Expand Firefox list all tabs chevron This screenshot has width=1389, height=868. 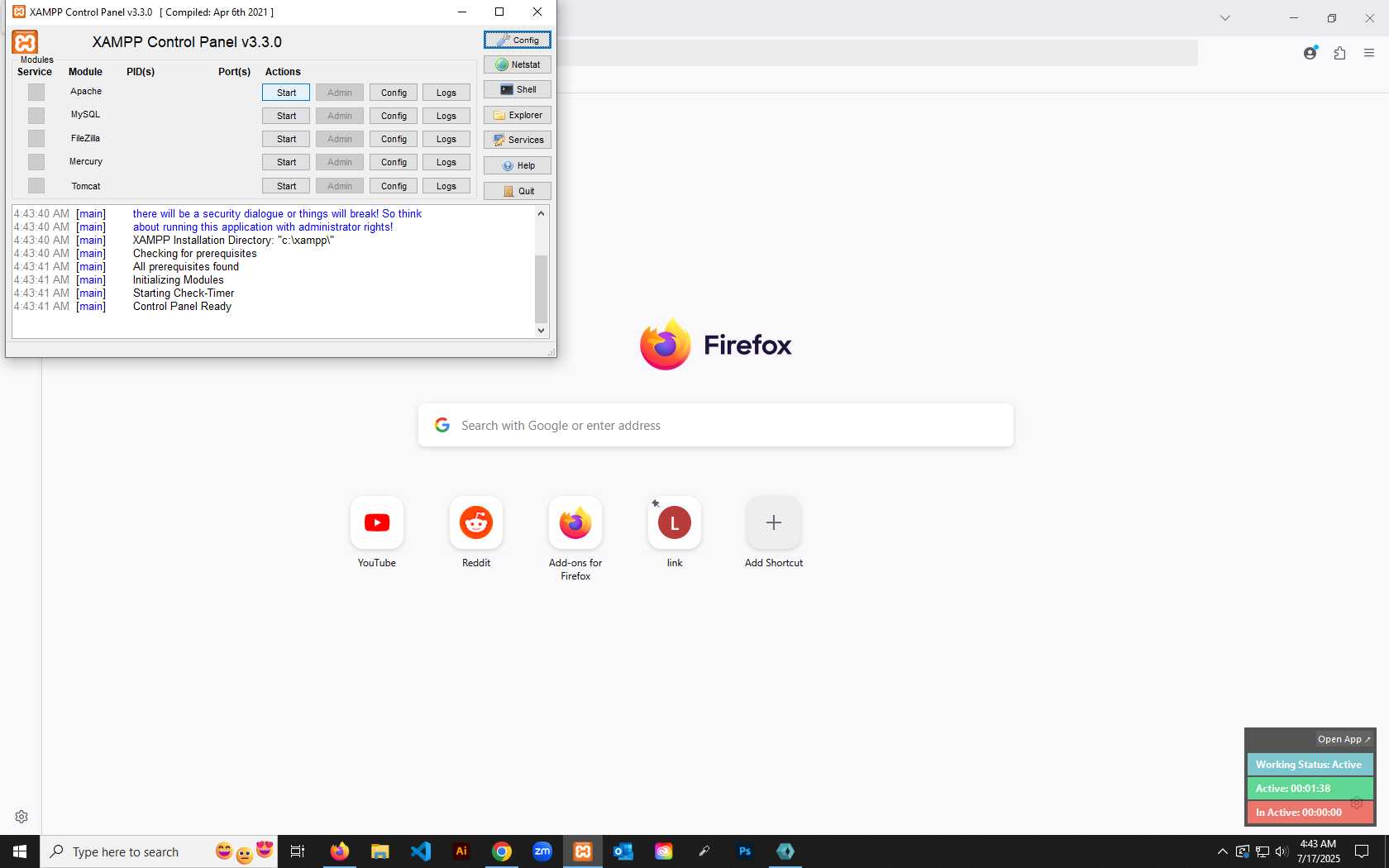click(x=1225, y=18)
